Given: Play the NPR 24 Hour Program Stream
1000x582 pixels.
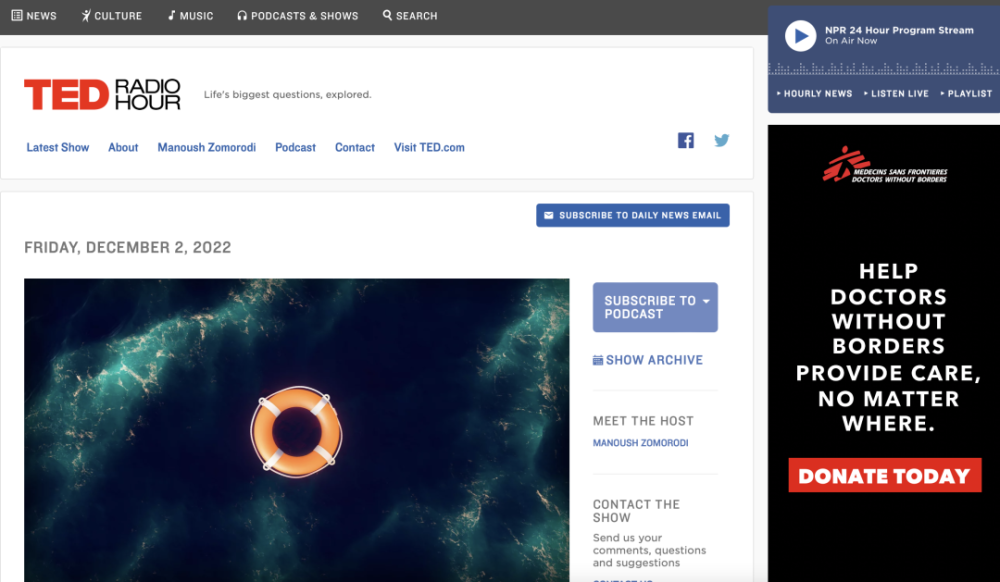Looking at the screenshot, I should pyautogui.click(x=800, y=36).
